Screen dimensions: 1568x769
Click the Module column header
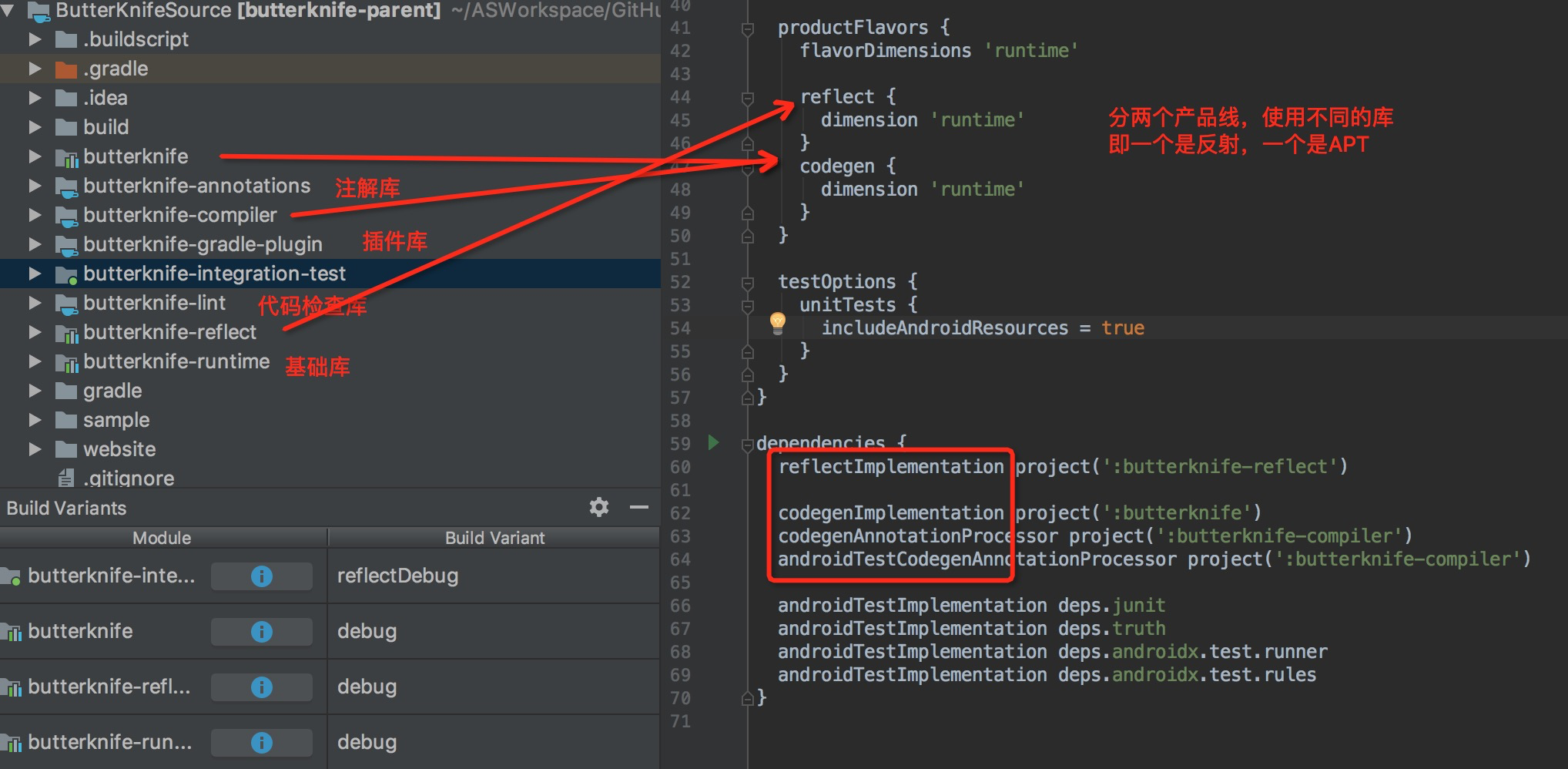pyautogui.click(x=162, y=538)
